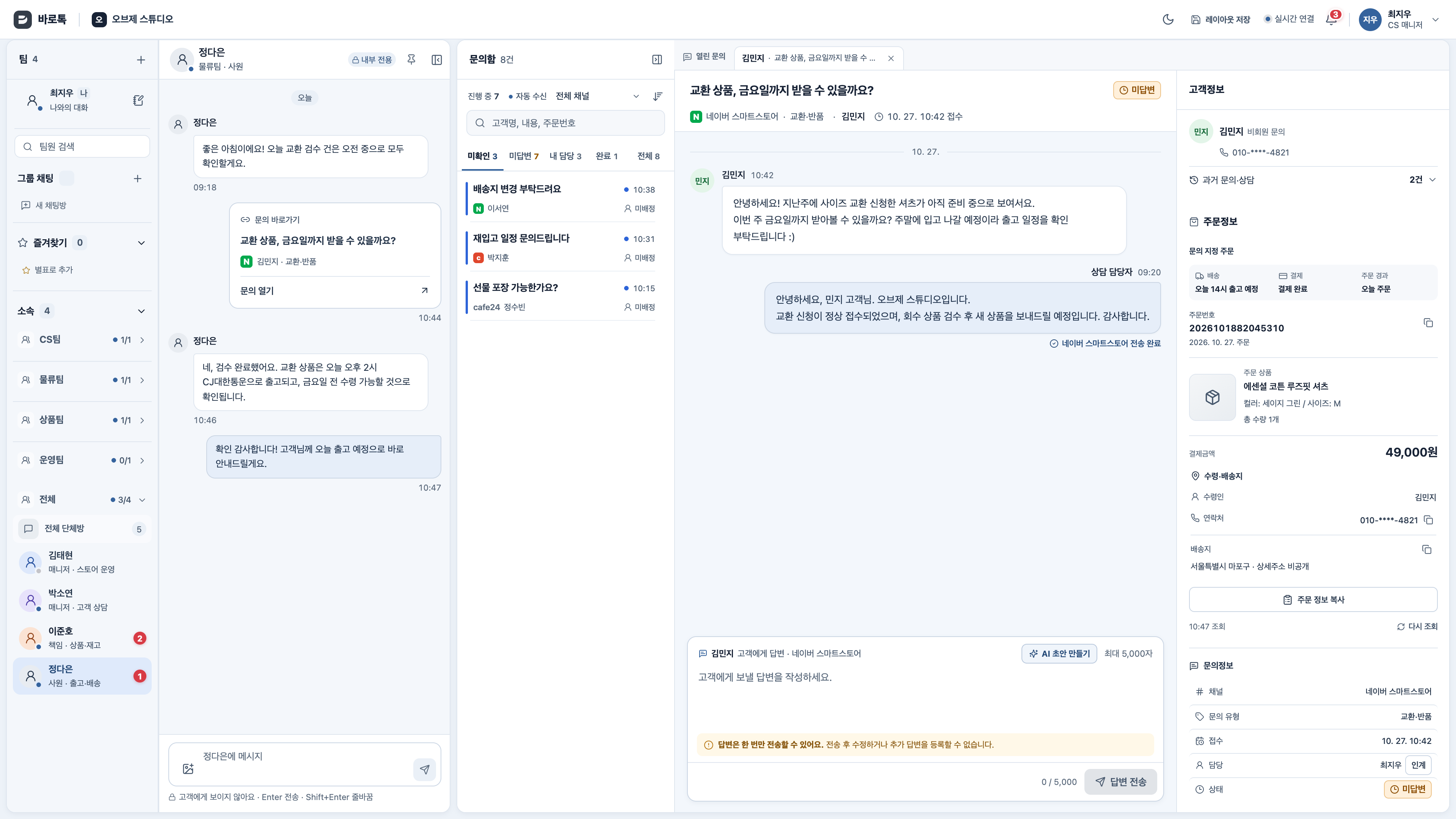Open the 전체 채널 dropdown
This screenshot has width=1456, height=819.
[598, 96]
